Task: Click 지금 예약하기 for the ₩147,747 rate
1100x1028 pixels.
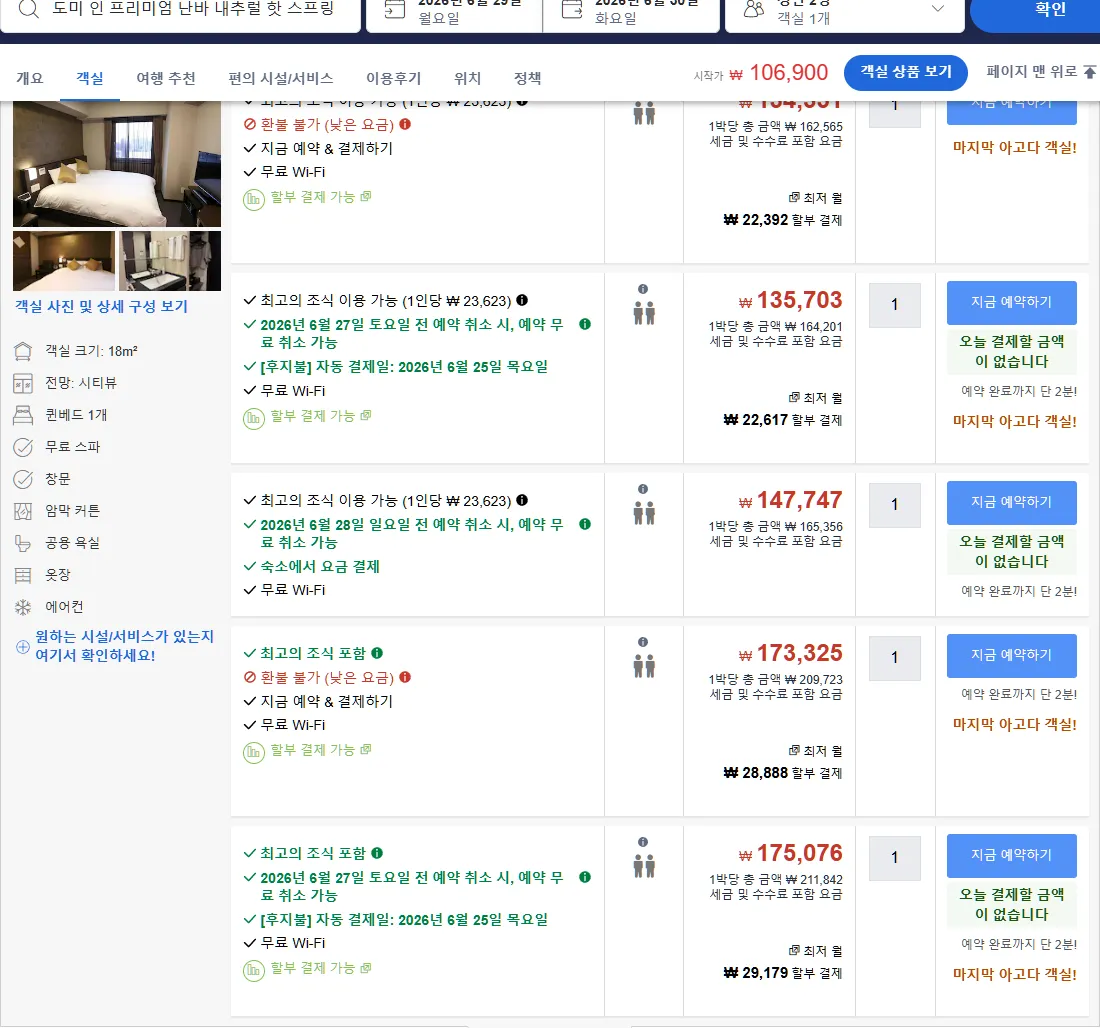Action: [x=1011, y=502]
